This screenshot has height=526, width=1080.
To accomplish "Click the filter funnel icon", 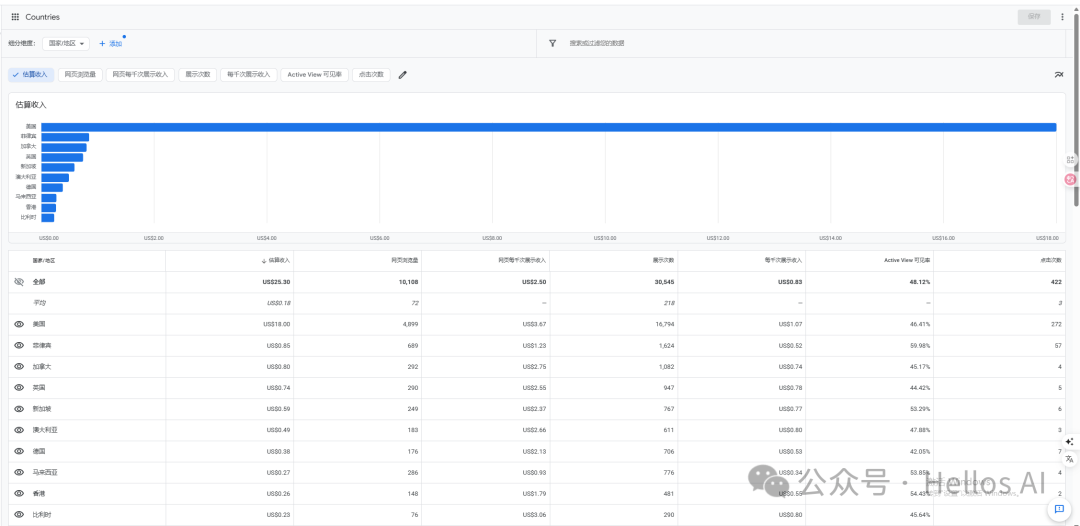I will click(552, 43).
